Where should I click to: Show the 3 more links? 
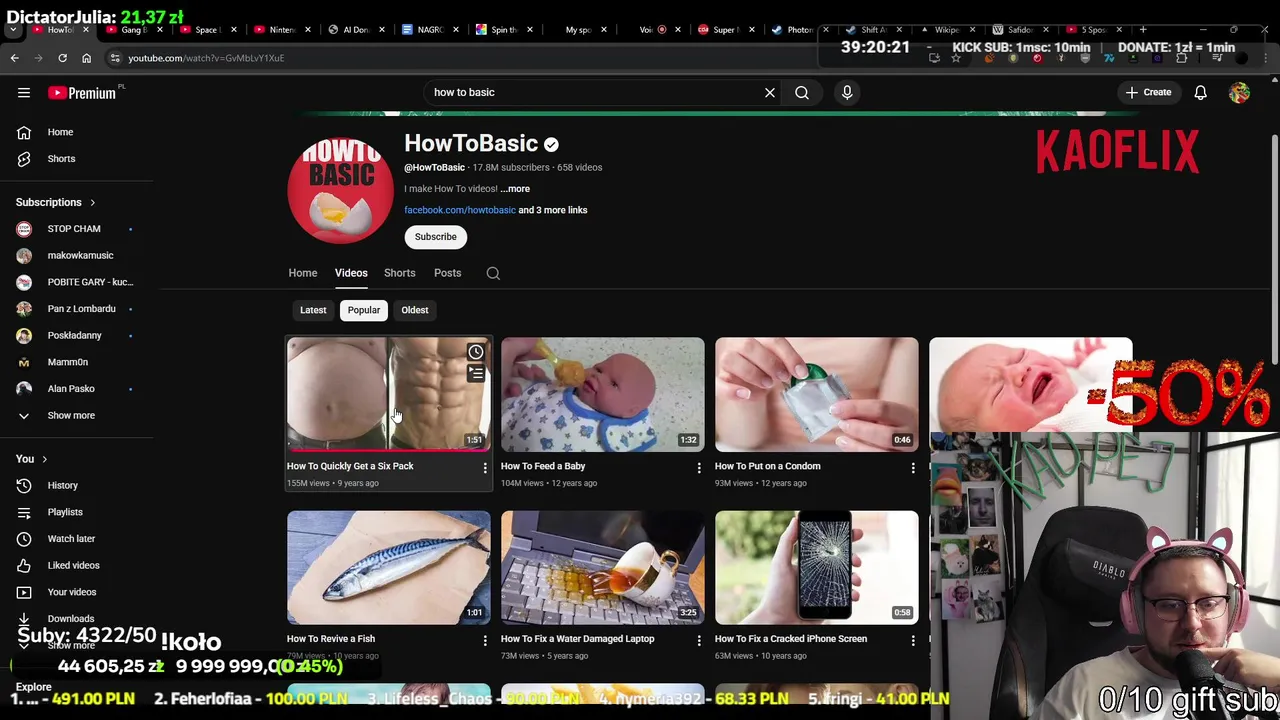pyautogui.click(x=552, y=210)
